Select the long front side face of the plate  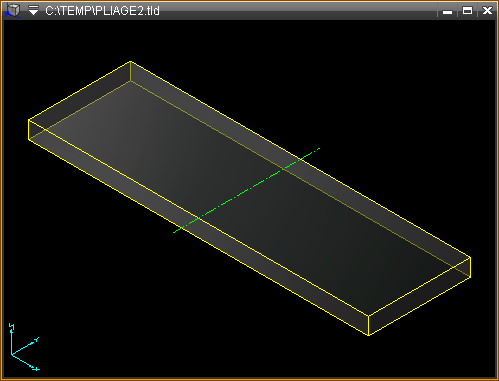(198, 227)
